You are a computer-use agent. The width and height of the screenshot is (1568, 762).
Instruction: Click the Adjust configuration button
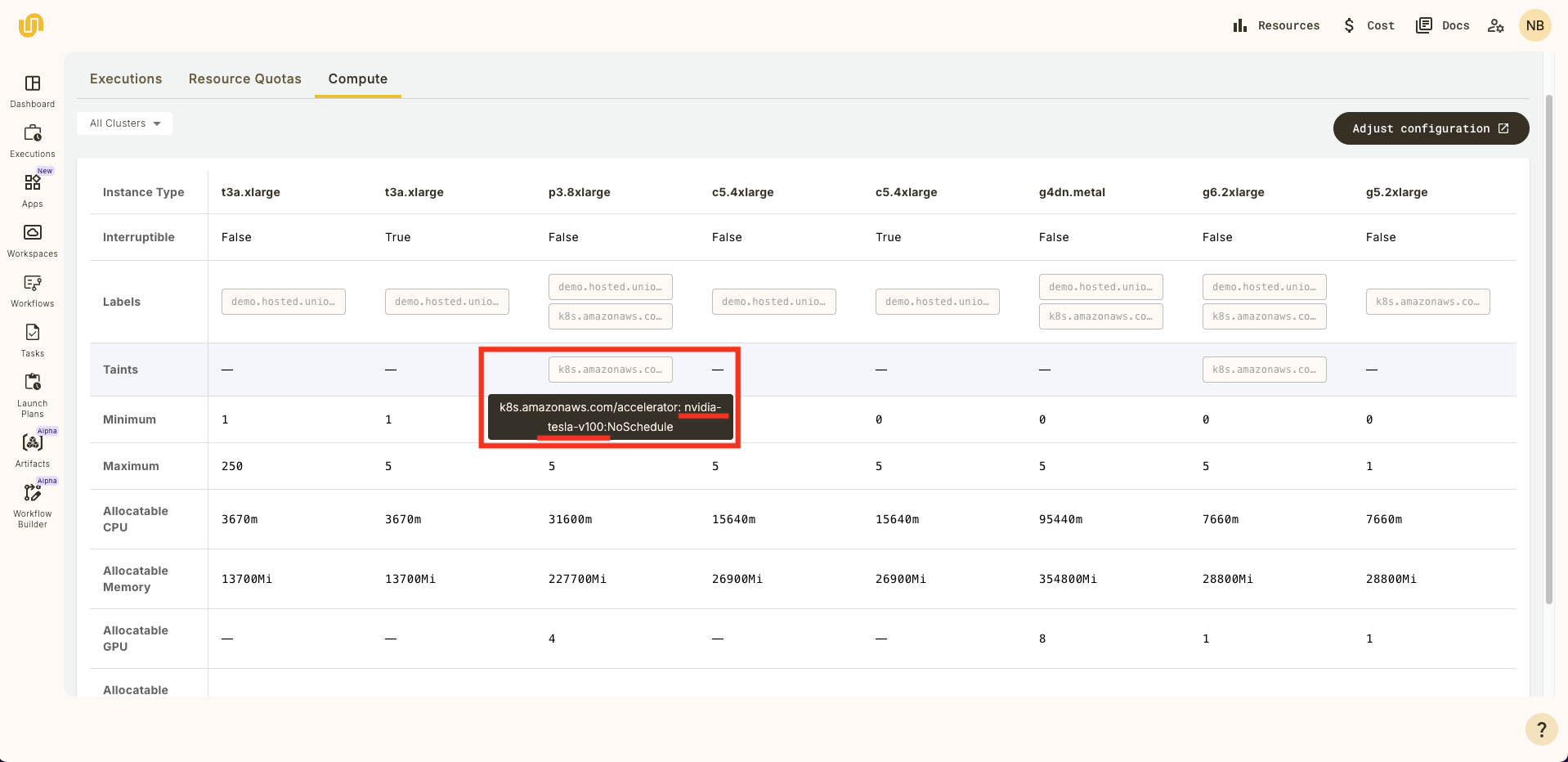click(1431, 128)
